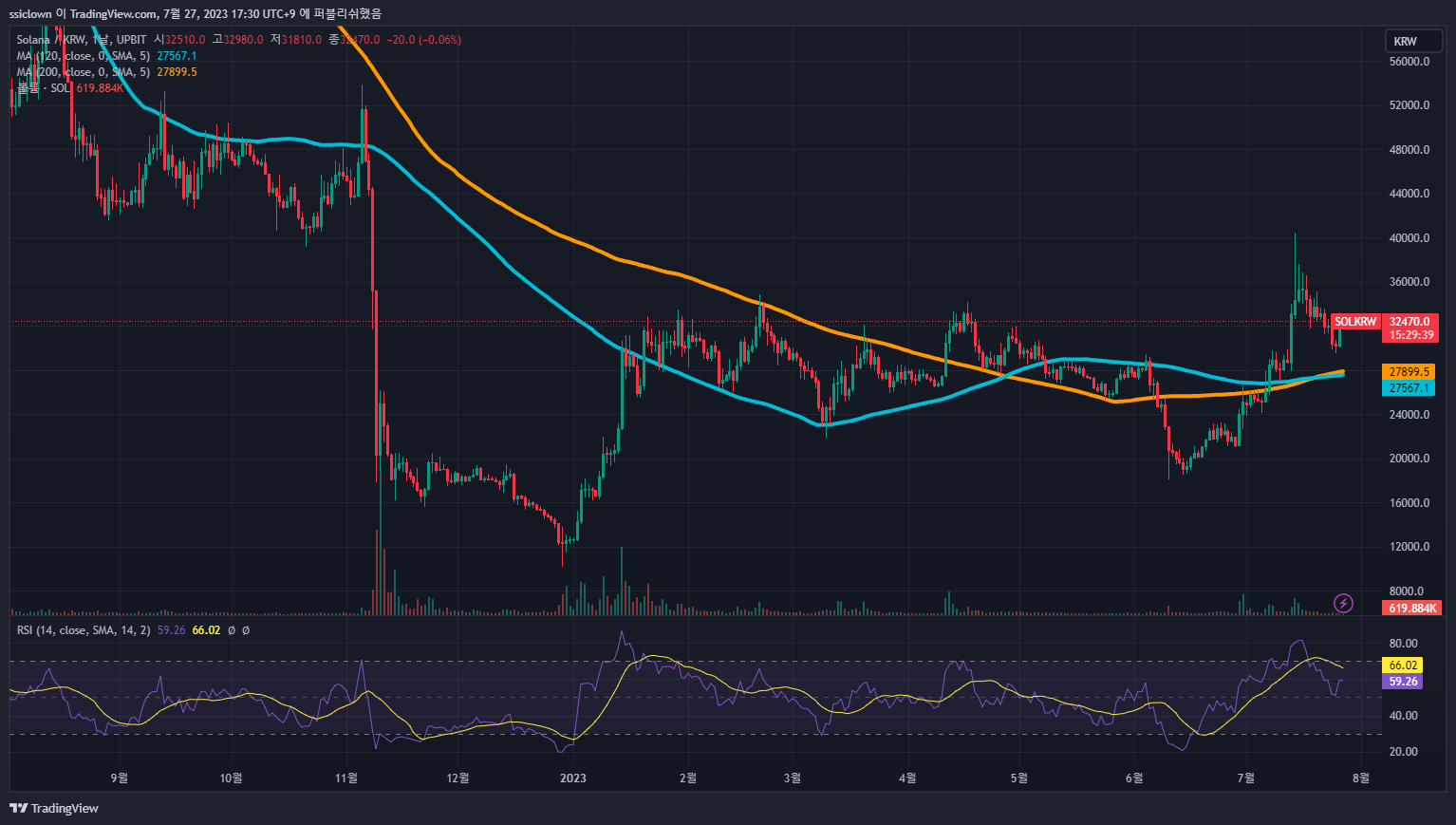Click the 80.00 RSI axis tick
Viewport: 1456px width, 825px height.
coord(1404,644)
